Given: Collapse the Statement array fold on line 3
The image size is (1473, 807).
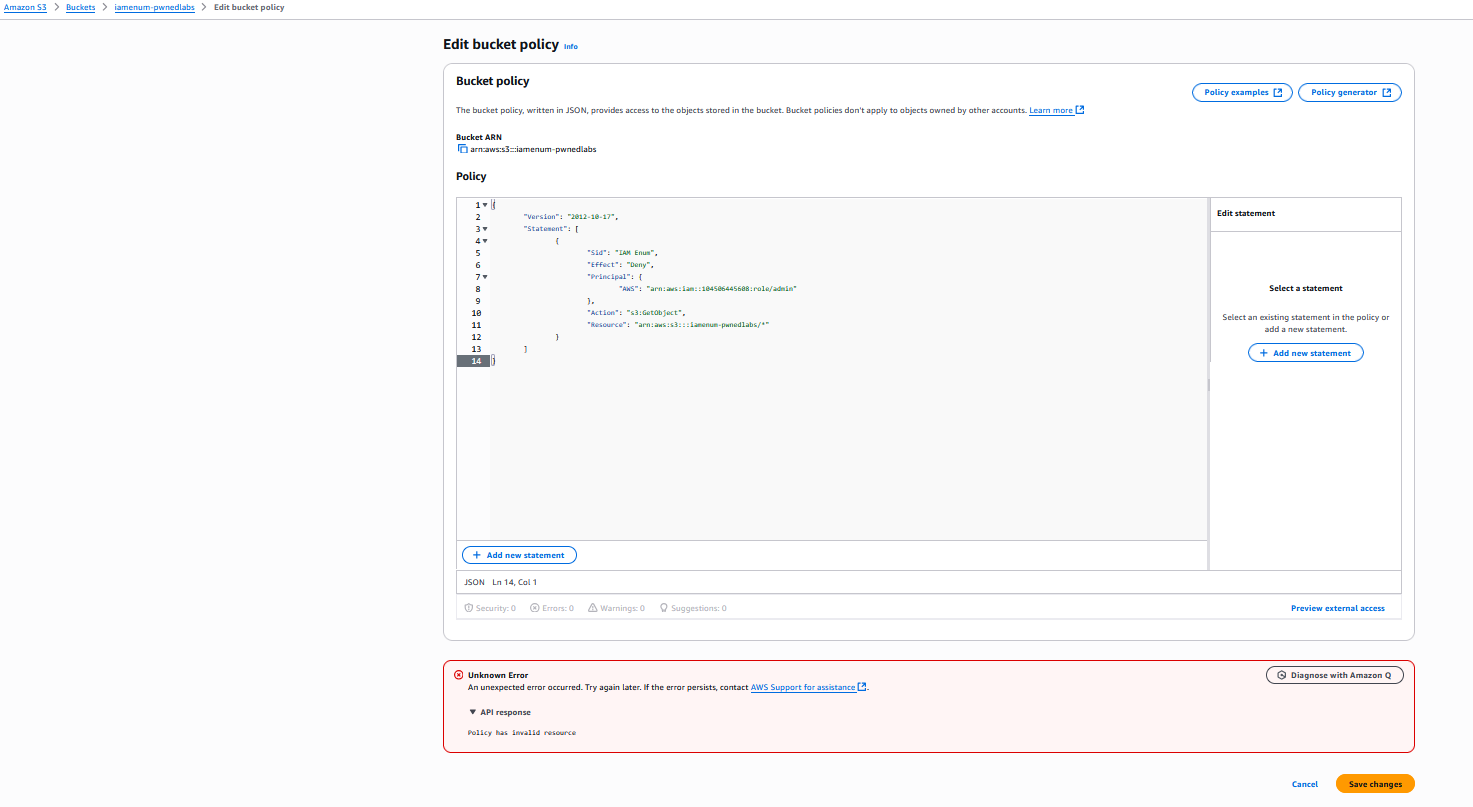Looking at the screenshot, I should point(485,229).
